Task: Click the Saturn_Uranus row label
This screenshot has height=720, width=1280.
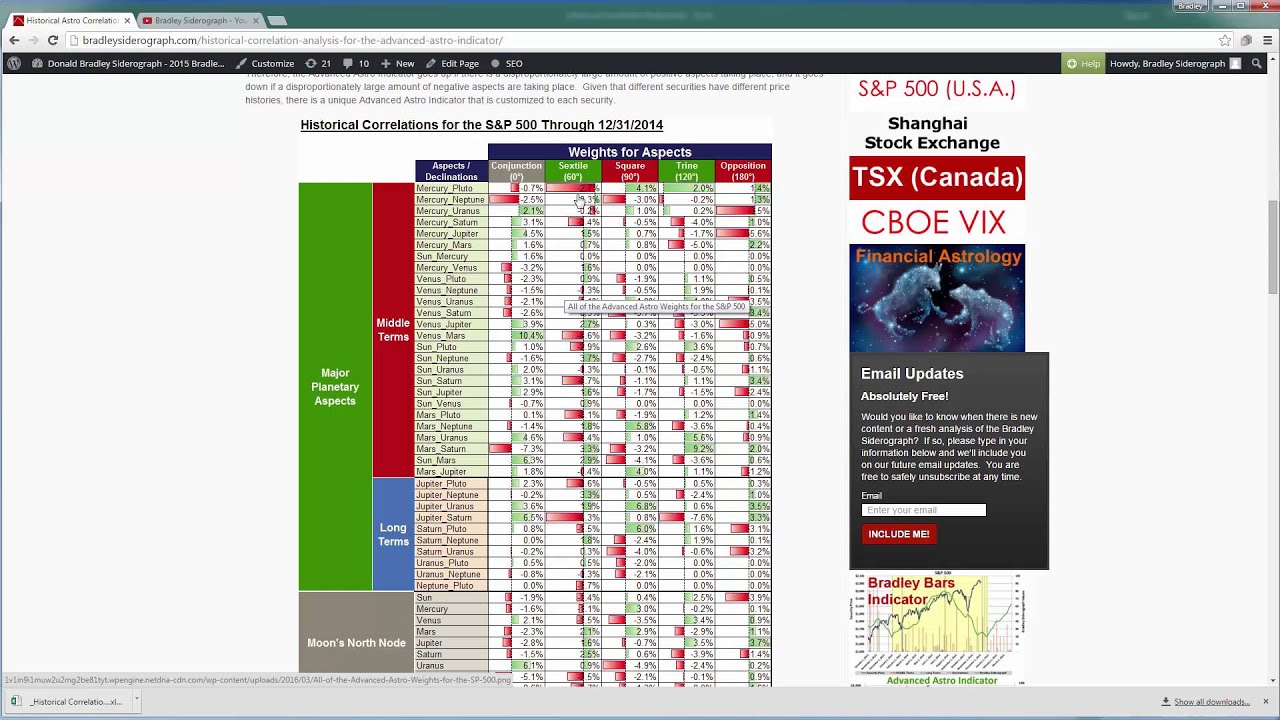Action: point(451,552)
